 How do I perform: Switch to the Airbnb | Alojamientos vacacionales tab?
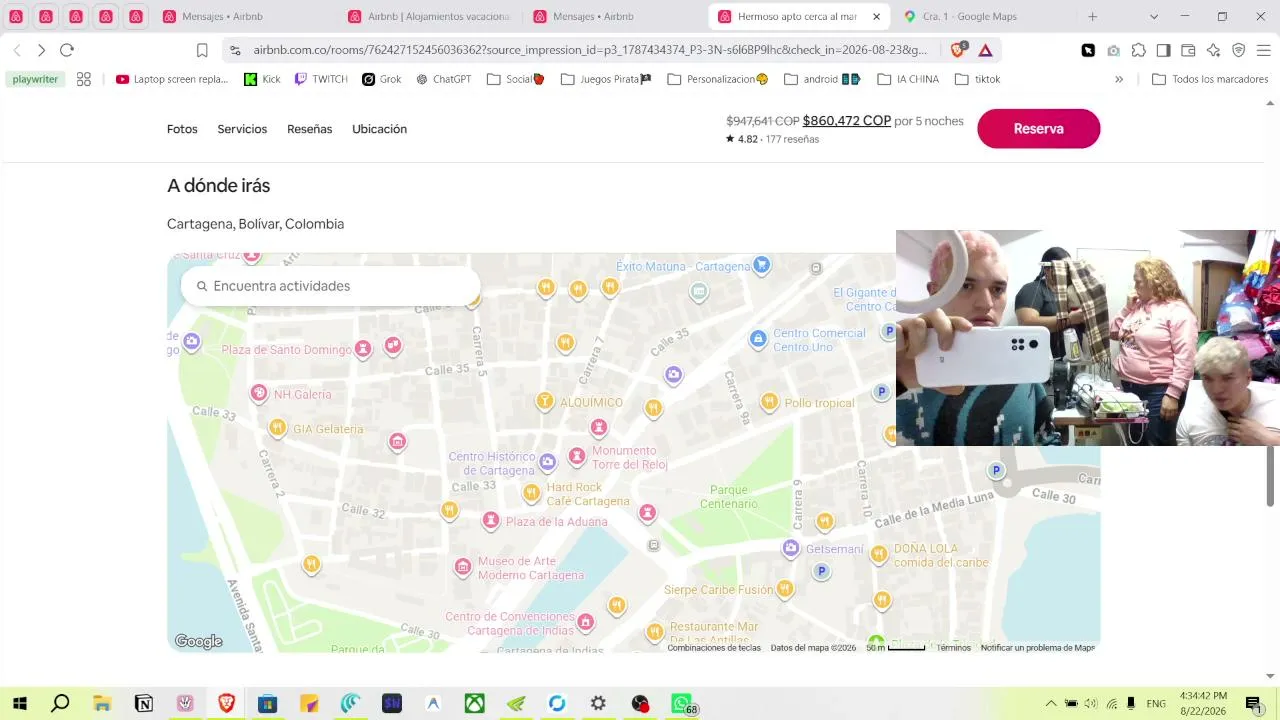tap(430, 17)
